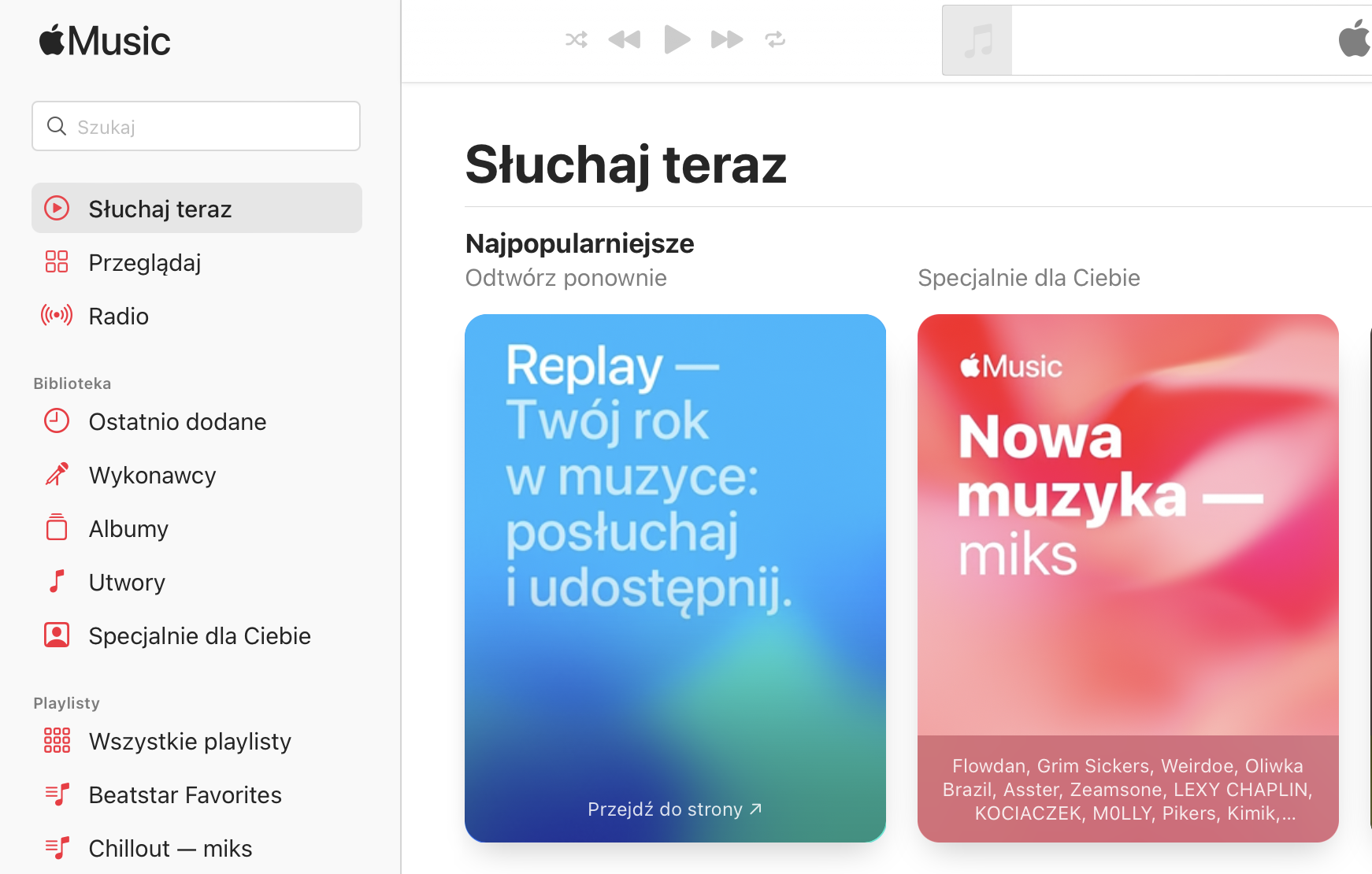Screen dimensions: 1372x874
Task: Click the Ostatnio dodane clock icon
Action: coord(57,421)
